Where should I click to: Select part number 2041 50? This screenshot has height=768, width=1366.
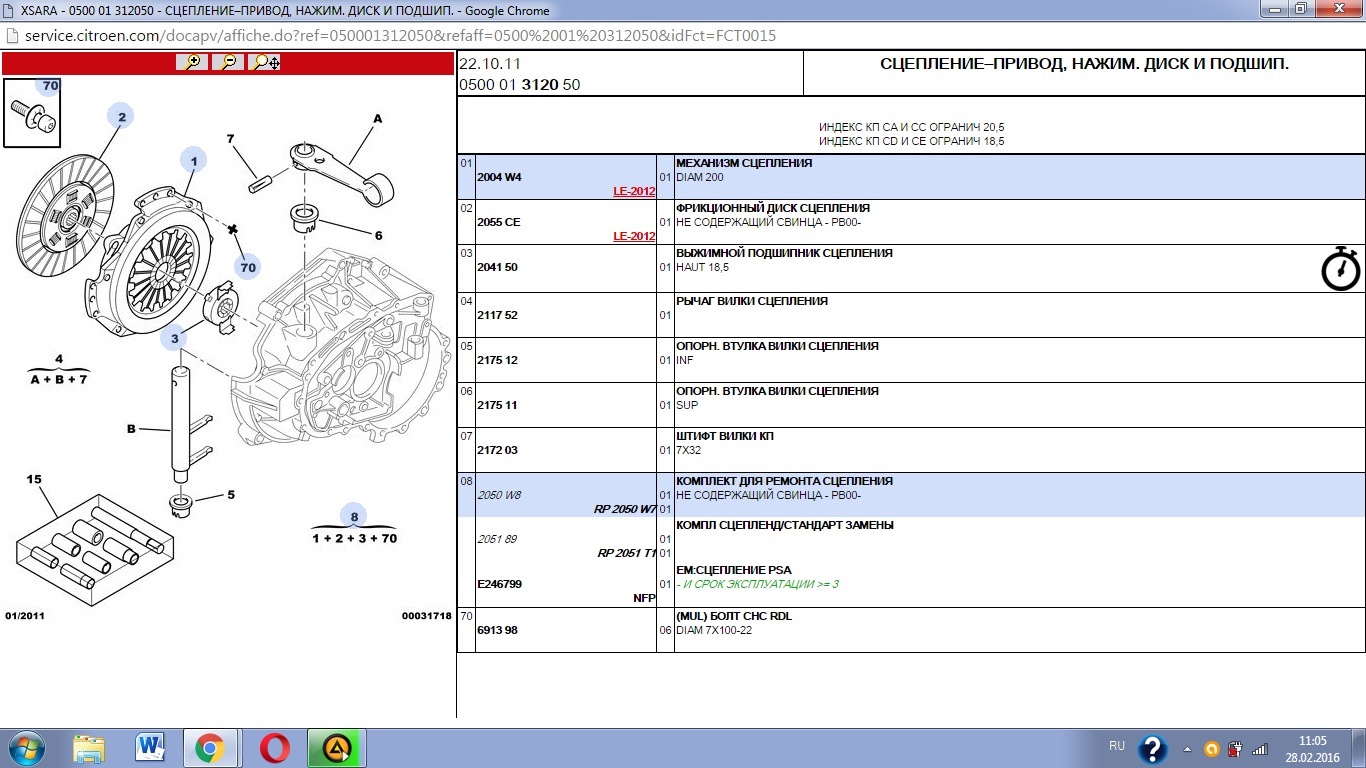pos(497,267)
